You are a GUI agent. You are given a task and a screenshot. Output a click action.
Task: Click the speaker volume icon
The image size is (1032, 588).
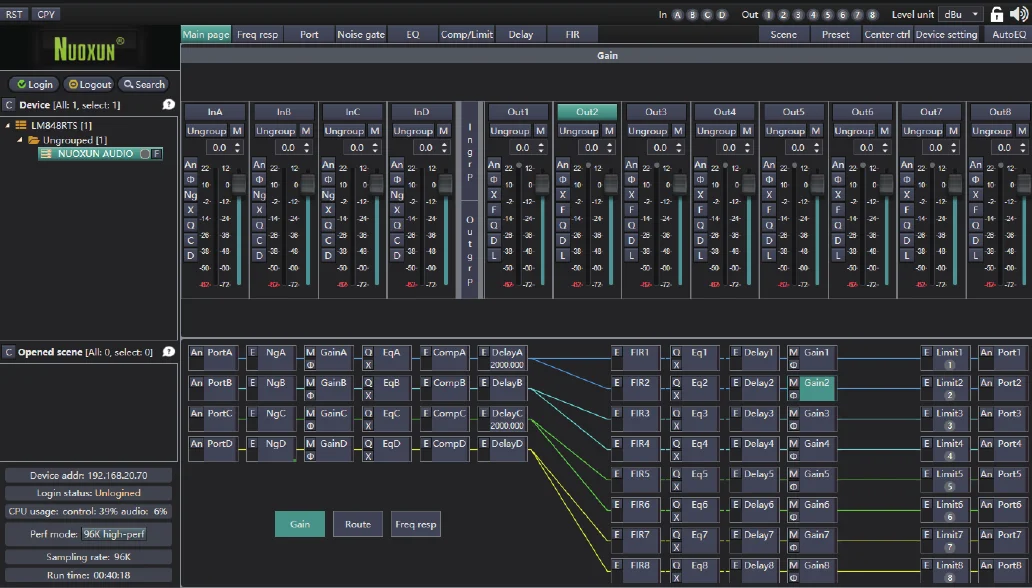tap(1017, 14)
